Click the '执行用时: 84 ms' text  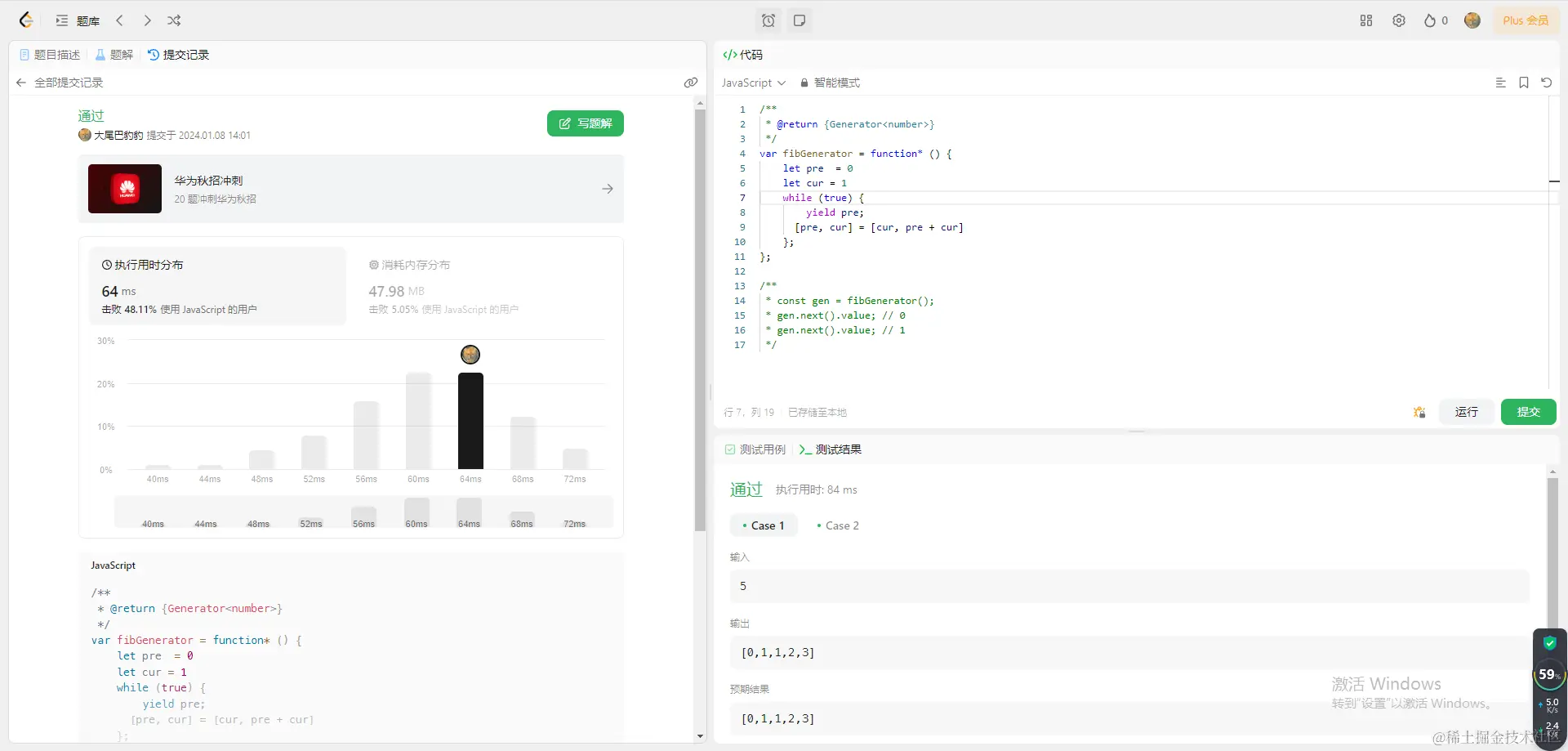pyautogui.click(x=817, y=489)
